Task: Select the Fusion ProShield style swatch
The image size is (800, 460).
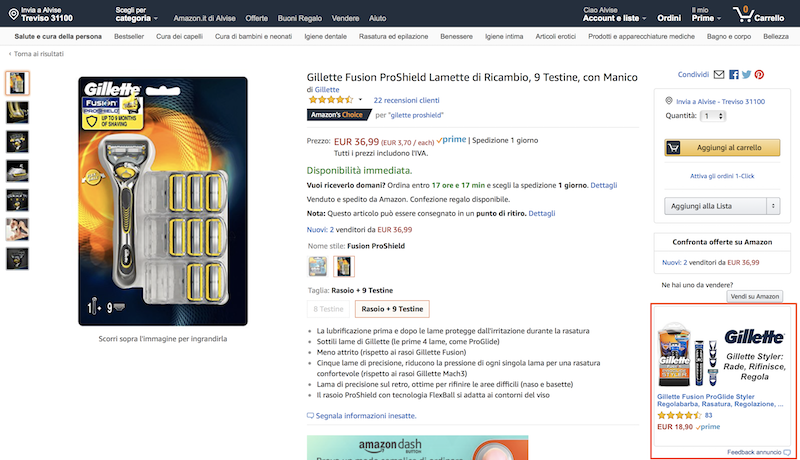Action: 343,266
